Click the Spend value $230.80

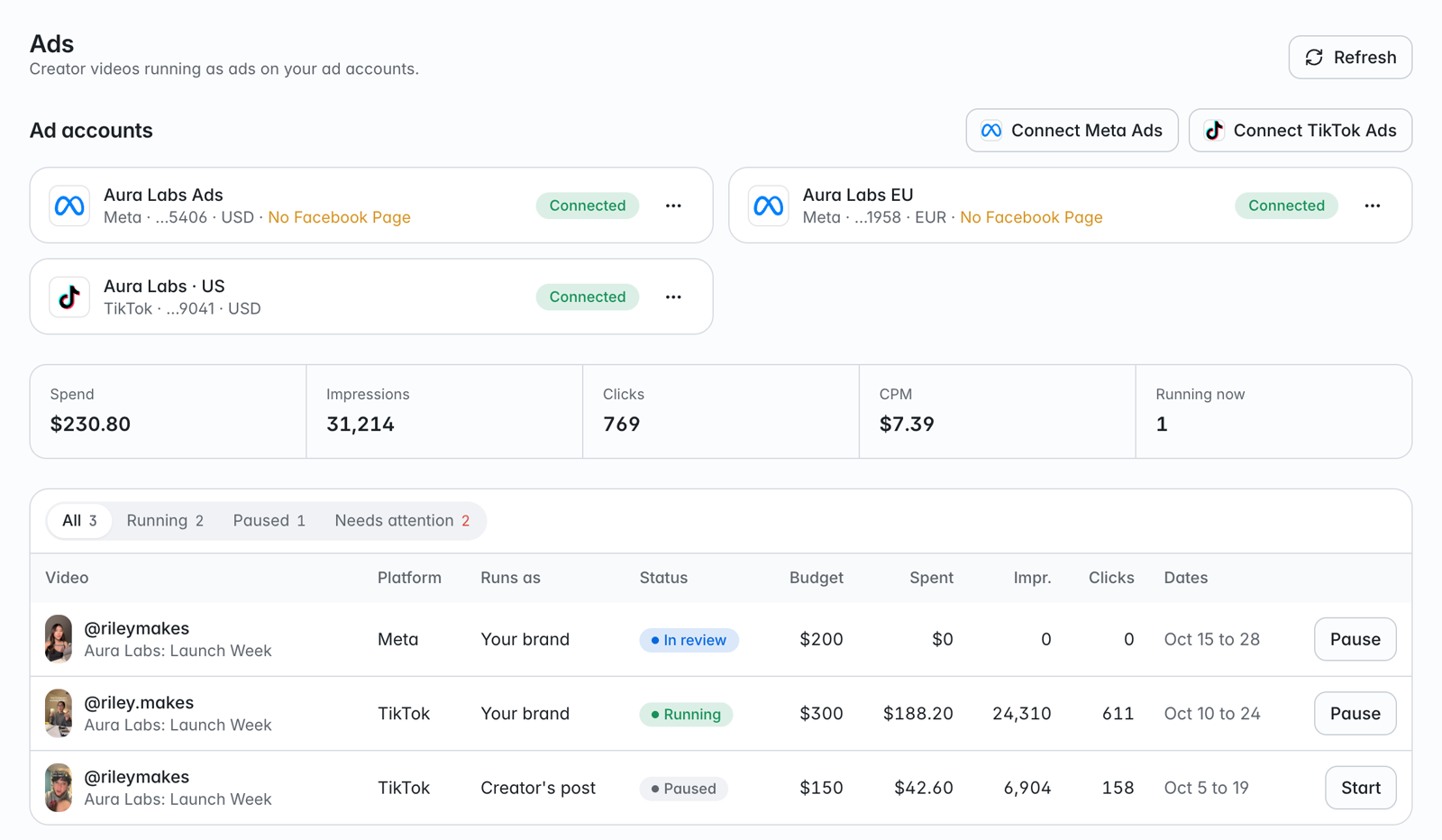click(x=90, y=424)
